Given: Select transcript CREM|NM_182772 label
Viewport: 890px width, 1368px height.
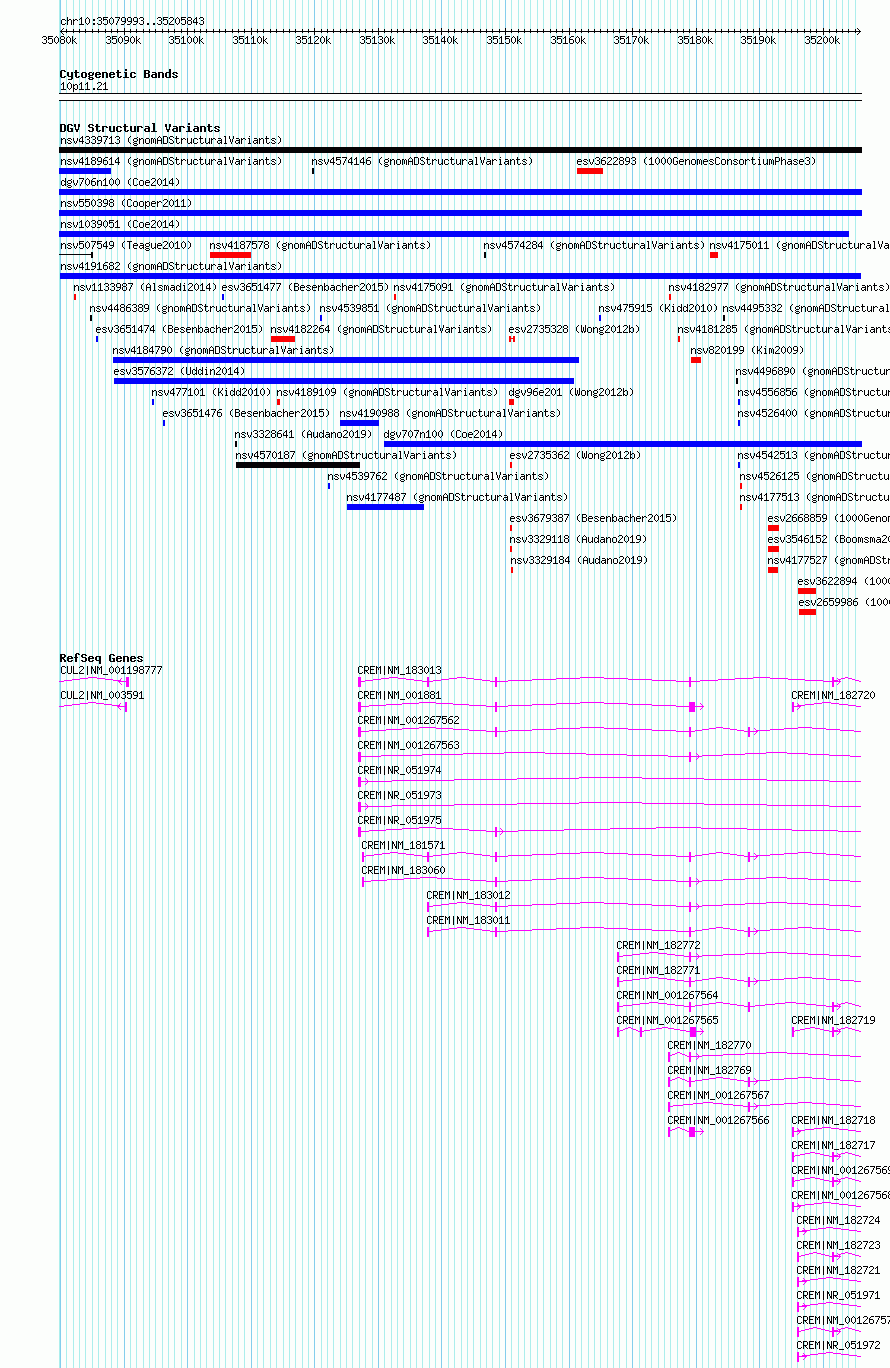Looking at the screenshot, I should (x=659, y=945).
